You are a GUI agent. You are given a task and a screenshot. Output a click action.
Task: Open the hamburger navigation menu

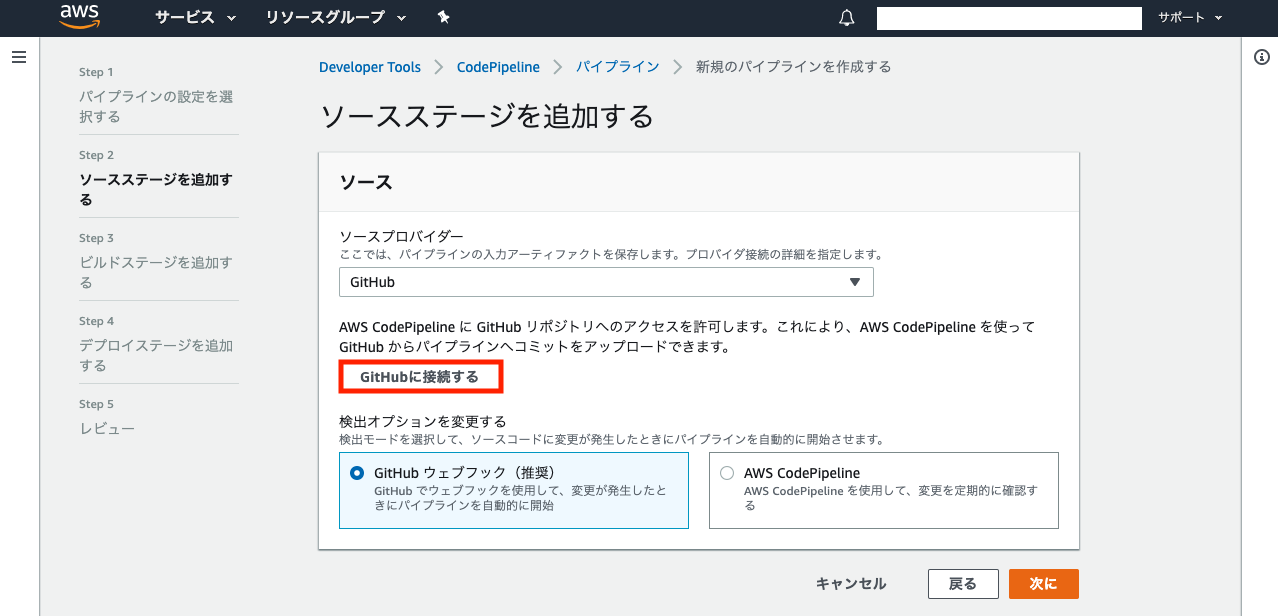(x=18, y=56)
